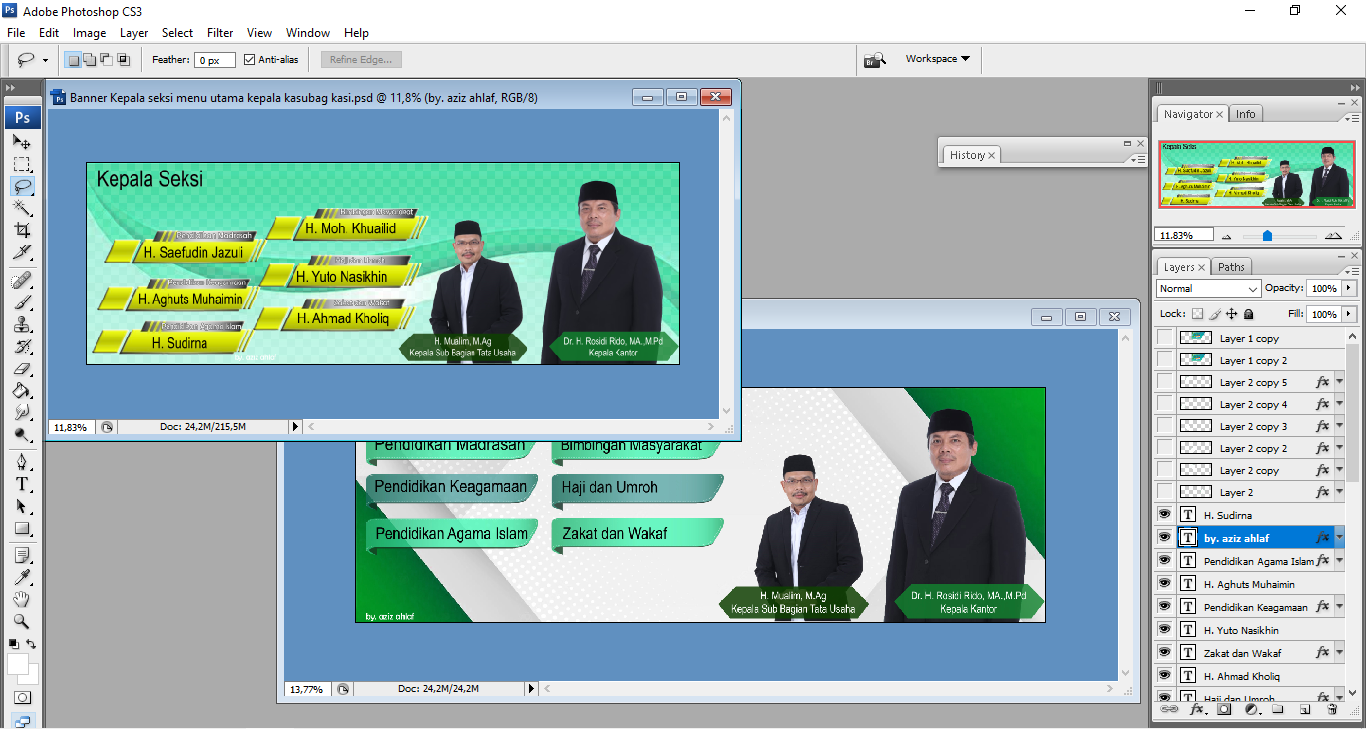This screenshot has height=729, width=1366.
Task: Select the Dodge tool
Action: point(22,435)
